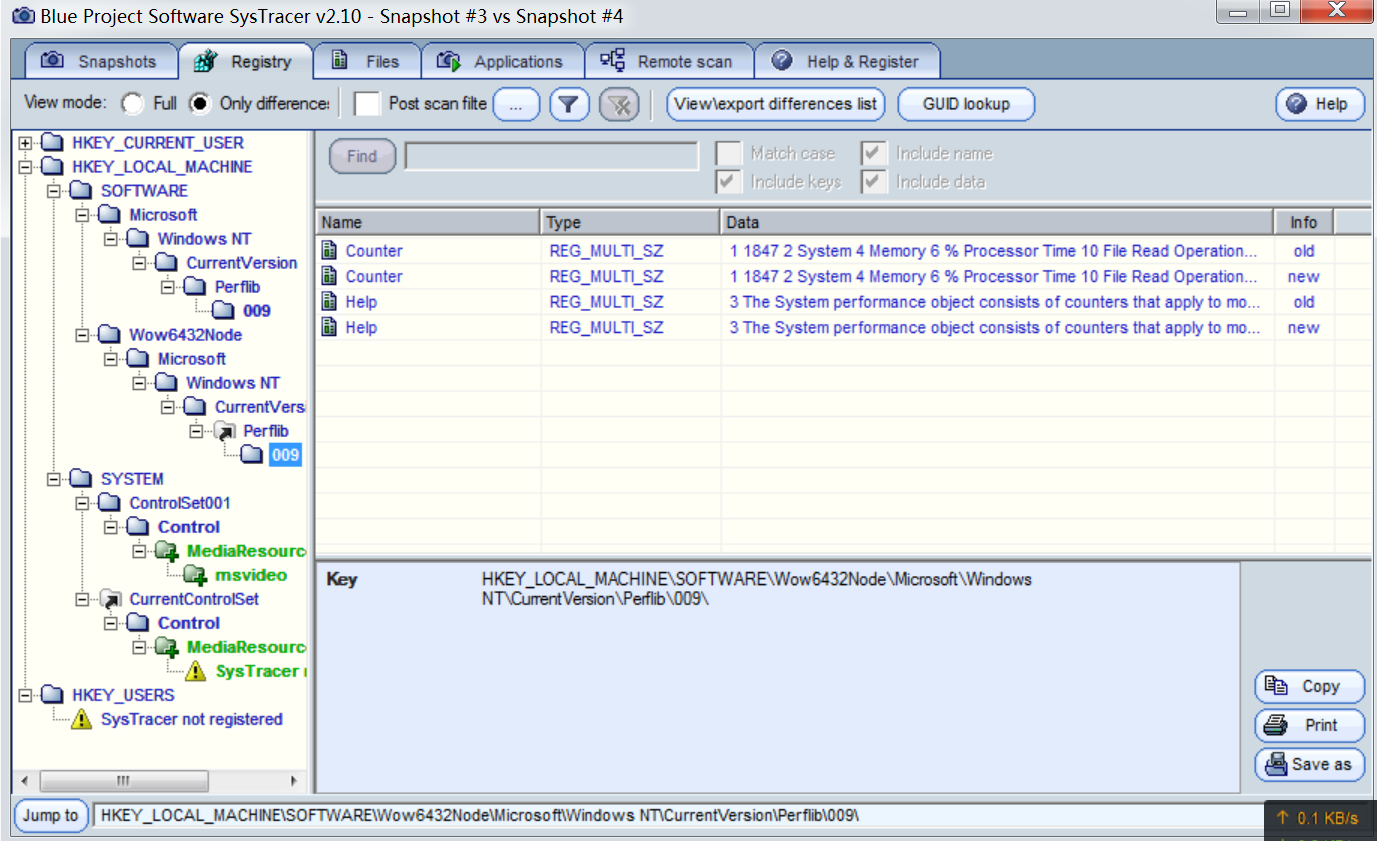Click the Applications tab icon
The width and height of the screenshot is (1377, 841).
click(x=449, y=61)
